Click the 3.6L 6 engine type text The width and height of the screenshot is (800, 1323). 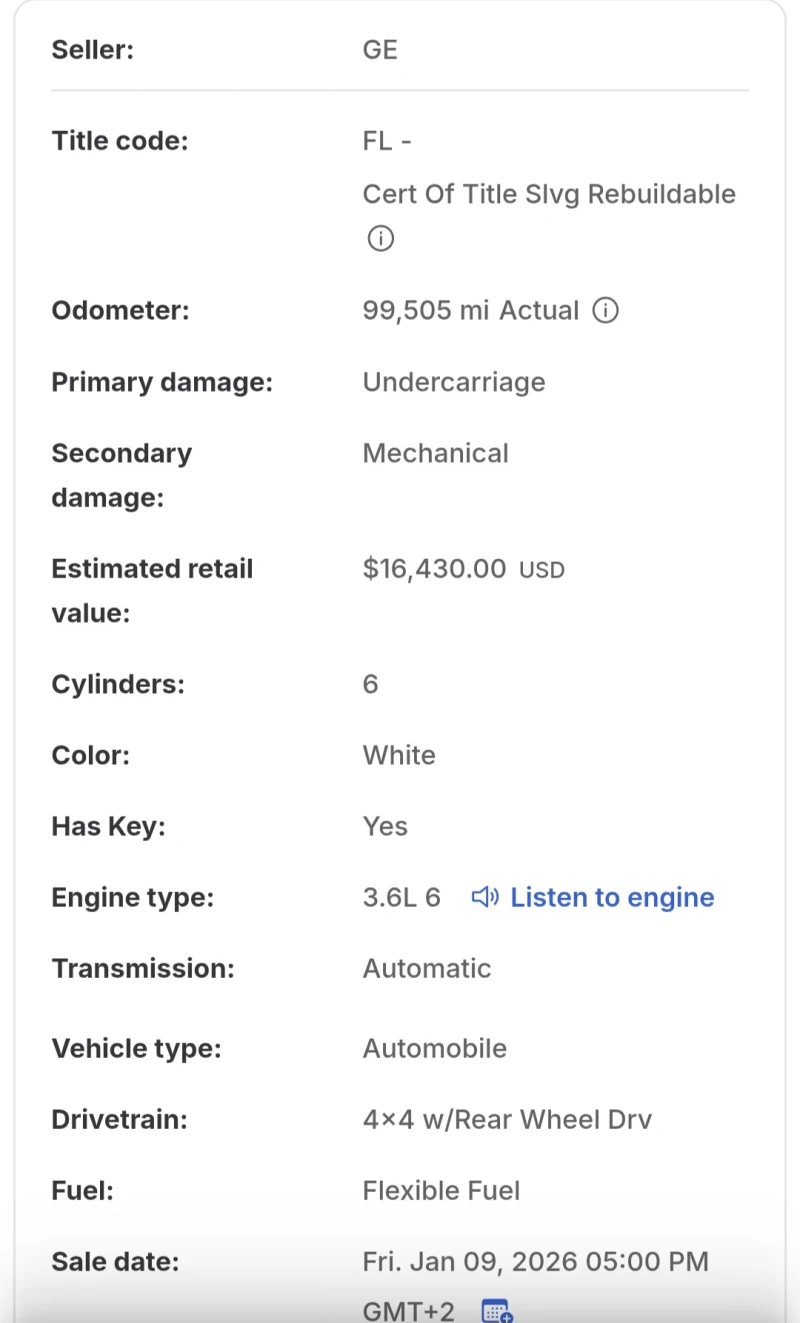(x=402, y=897)
